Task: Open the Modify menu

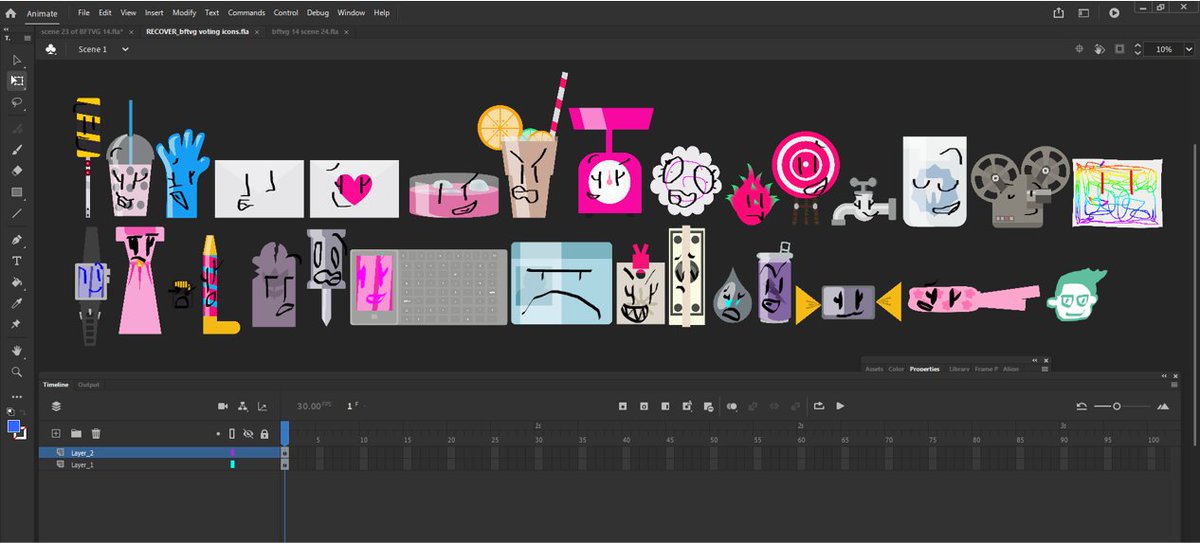Action: point(184,13)
